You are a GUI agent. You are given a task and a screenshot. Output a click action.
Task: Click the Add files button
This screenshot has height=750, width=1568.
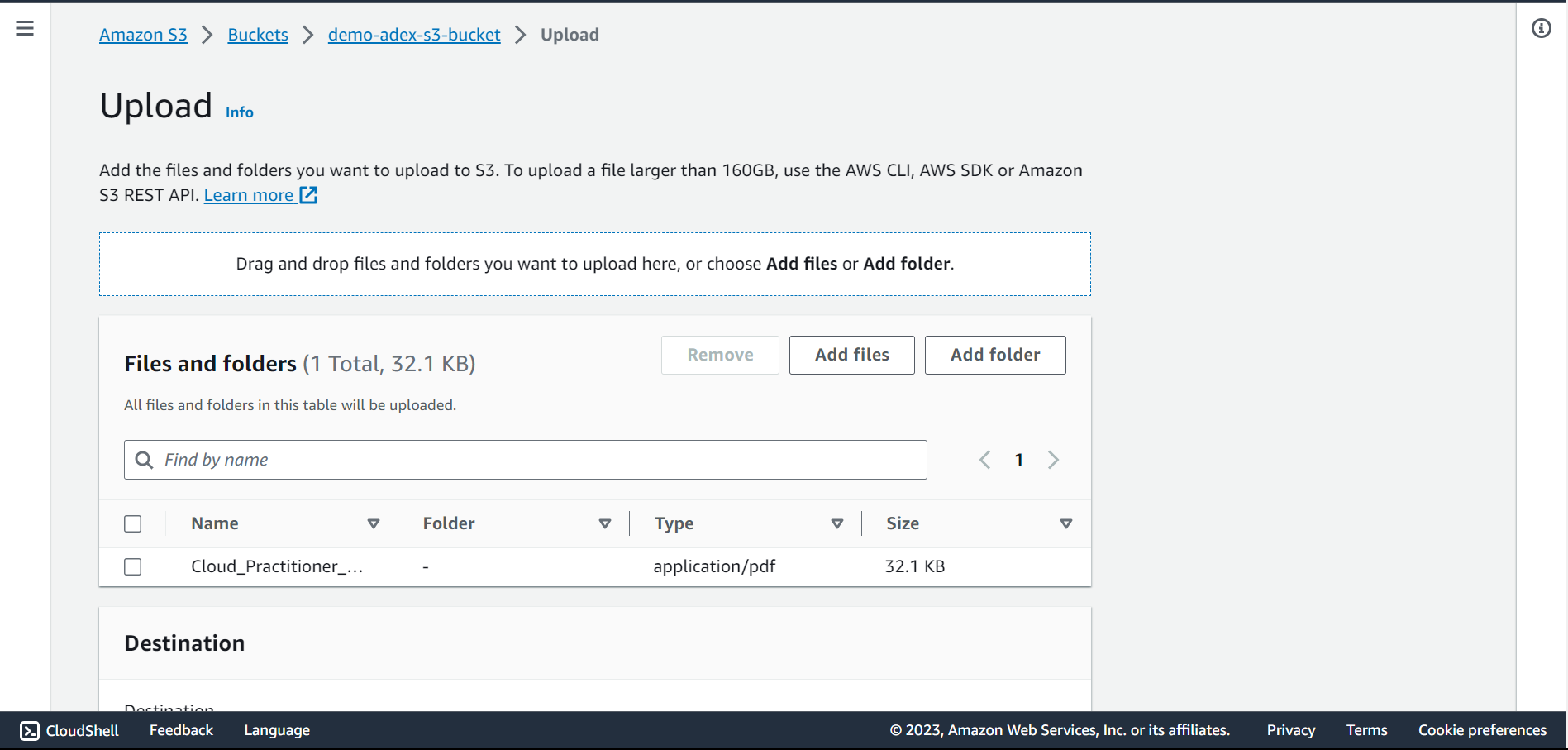(x=852, y=355)
